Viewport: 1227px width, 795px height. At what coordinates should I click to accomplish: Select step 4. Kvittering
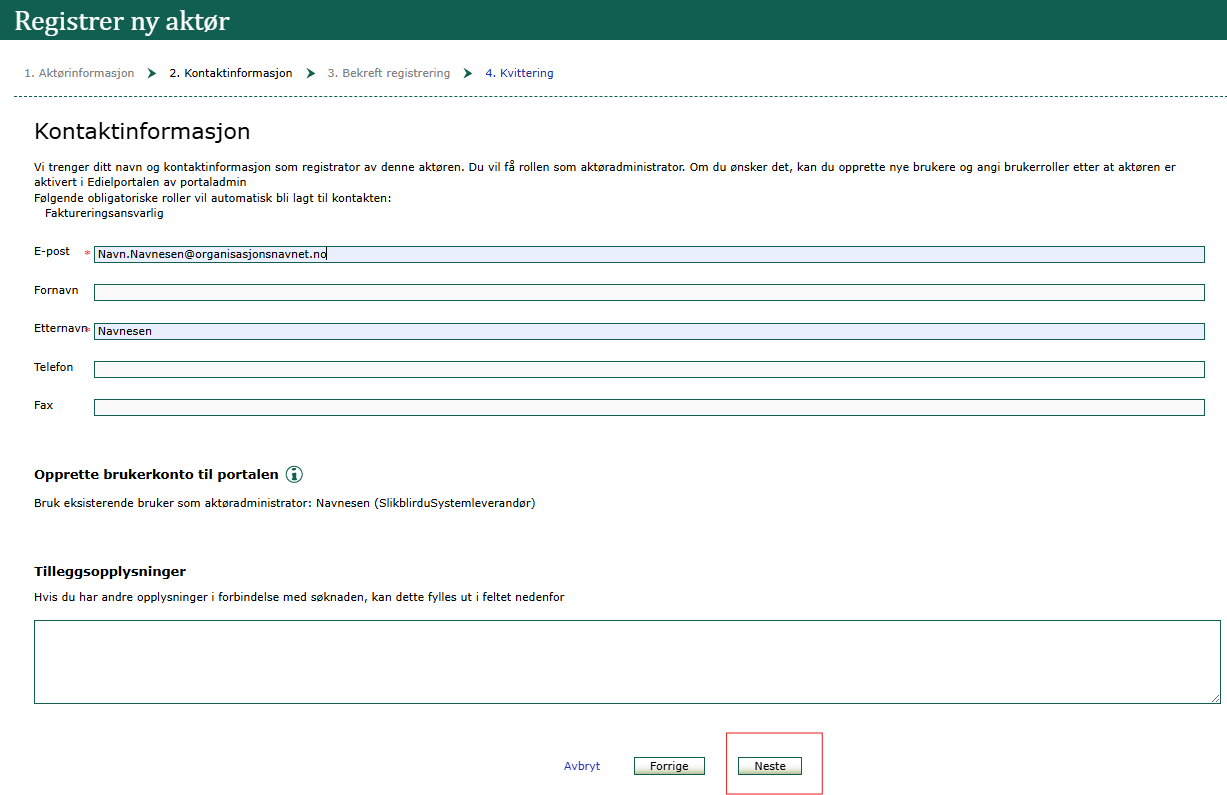[x=519, y=73]
